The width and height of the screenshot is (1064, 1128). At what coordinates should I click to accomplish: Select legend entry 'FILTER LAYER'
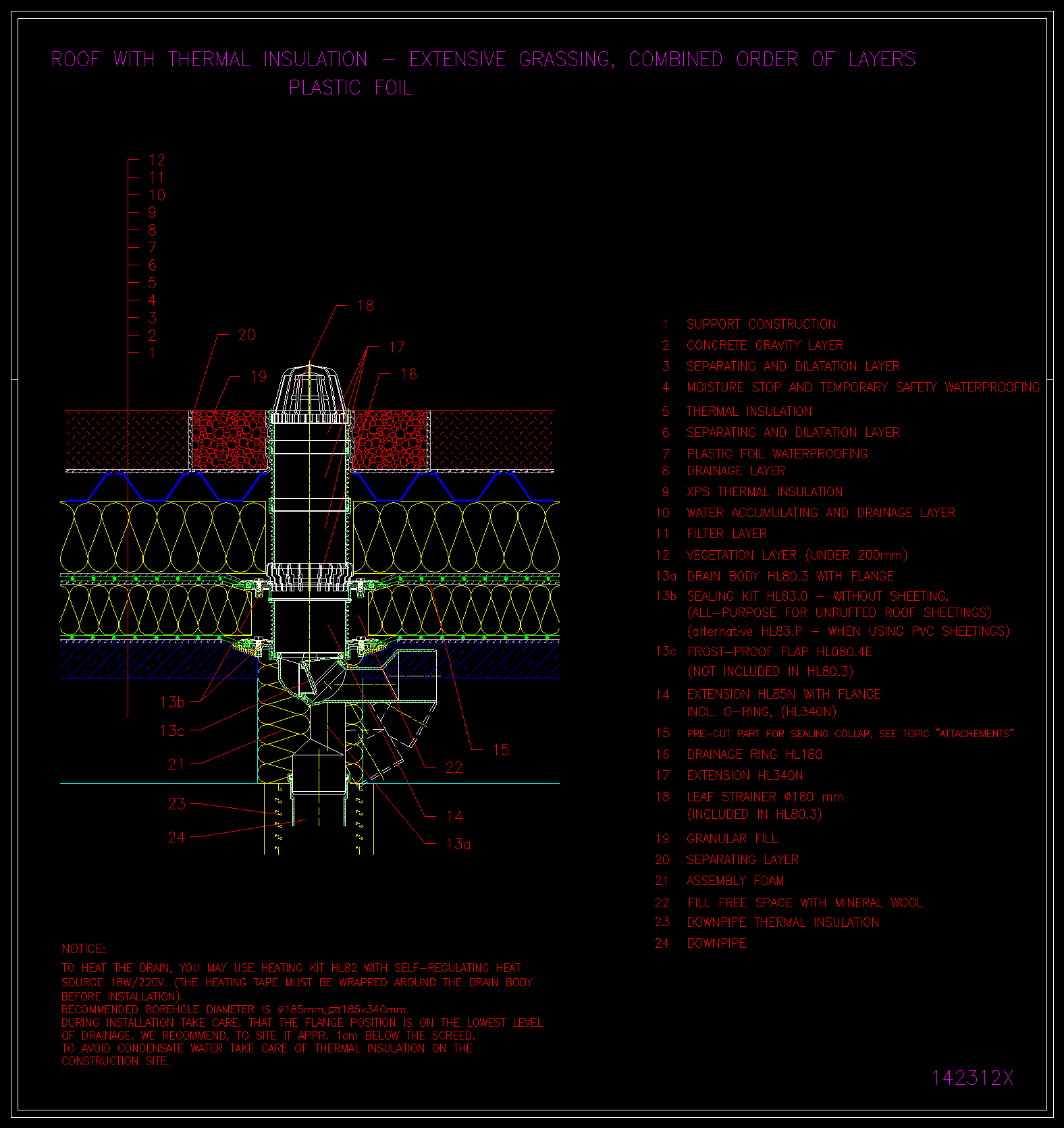(726, 534)
